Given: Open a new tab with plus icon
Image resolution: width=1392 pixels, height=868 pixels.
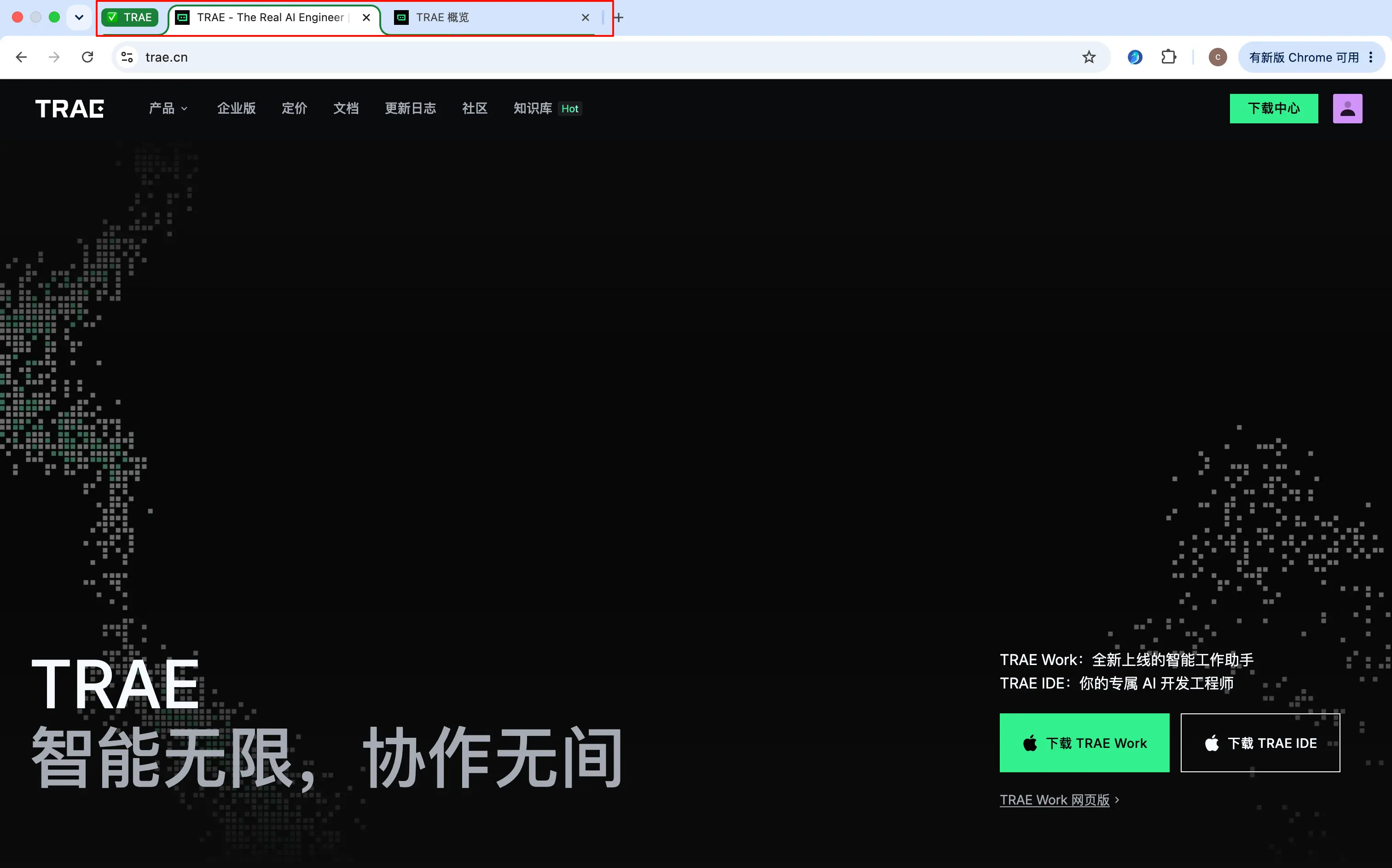Looking at the screenshot, I should tap(618, 18).
